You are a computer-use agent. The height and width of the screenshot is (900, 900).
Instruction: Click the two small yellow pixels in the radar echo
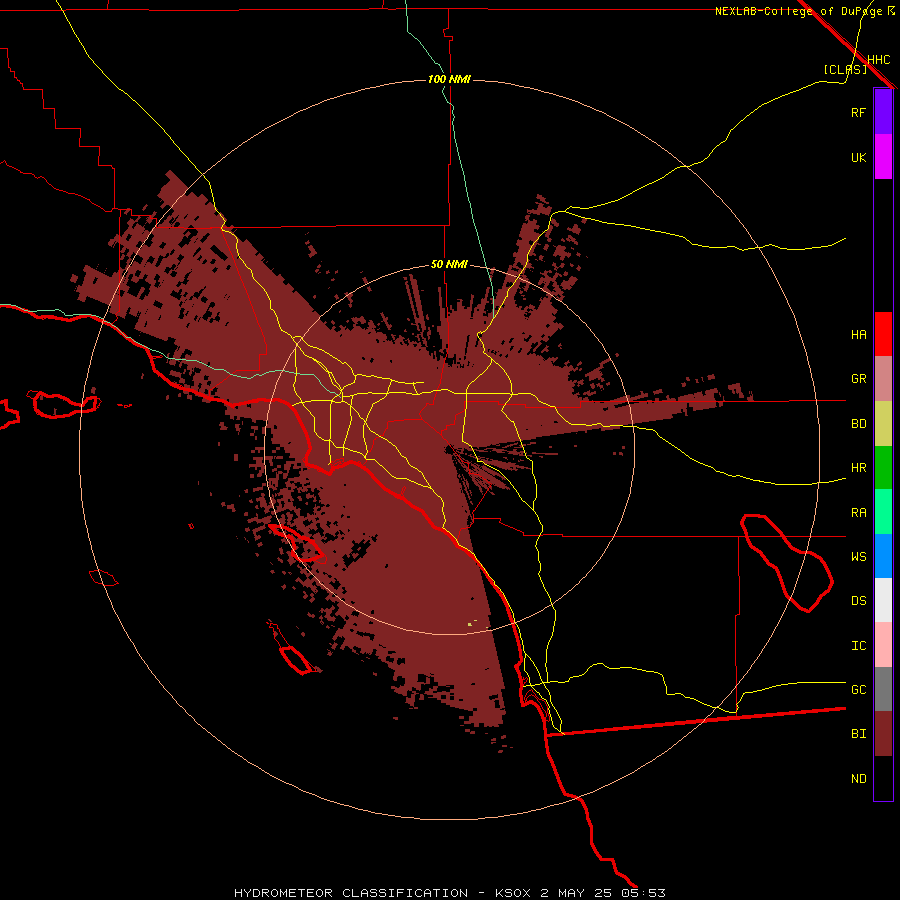[472, 623]
